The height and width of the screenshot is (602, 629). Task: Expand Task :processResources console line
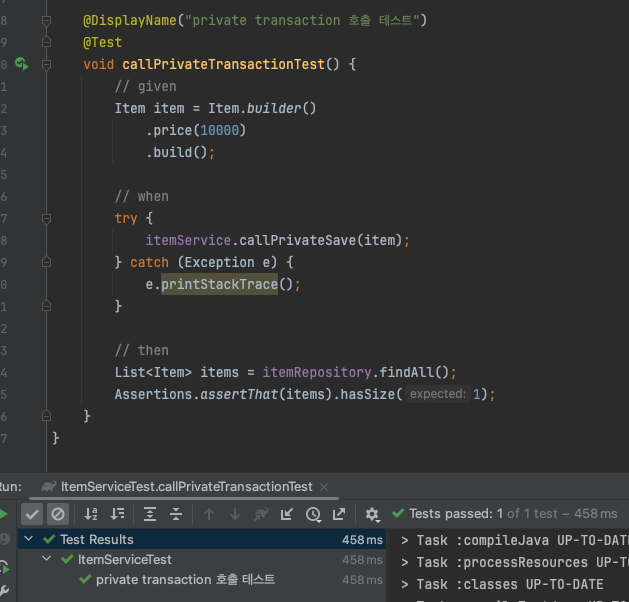[x=405, y=563]
